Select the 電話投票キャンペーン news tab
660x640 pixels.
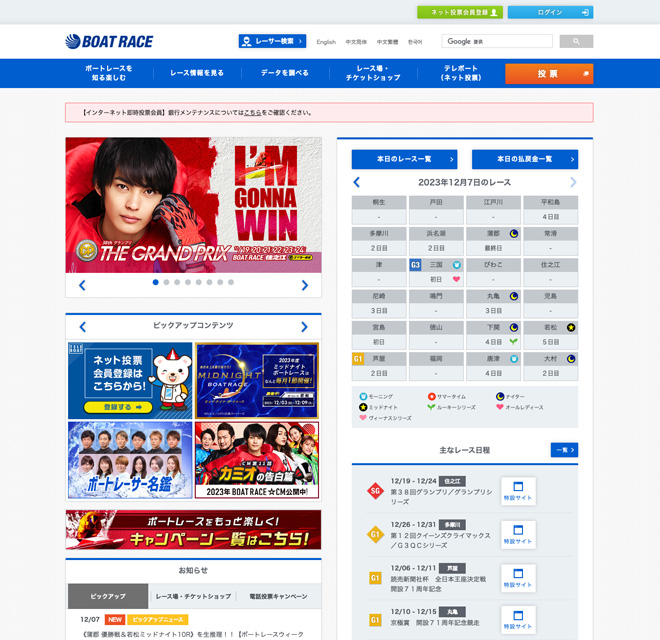(x=278, y=596)
